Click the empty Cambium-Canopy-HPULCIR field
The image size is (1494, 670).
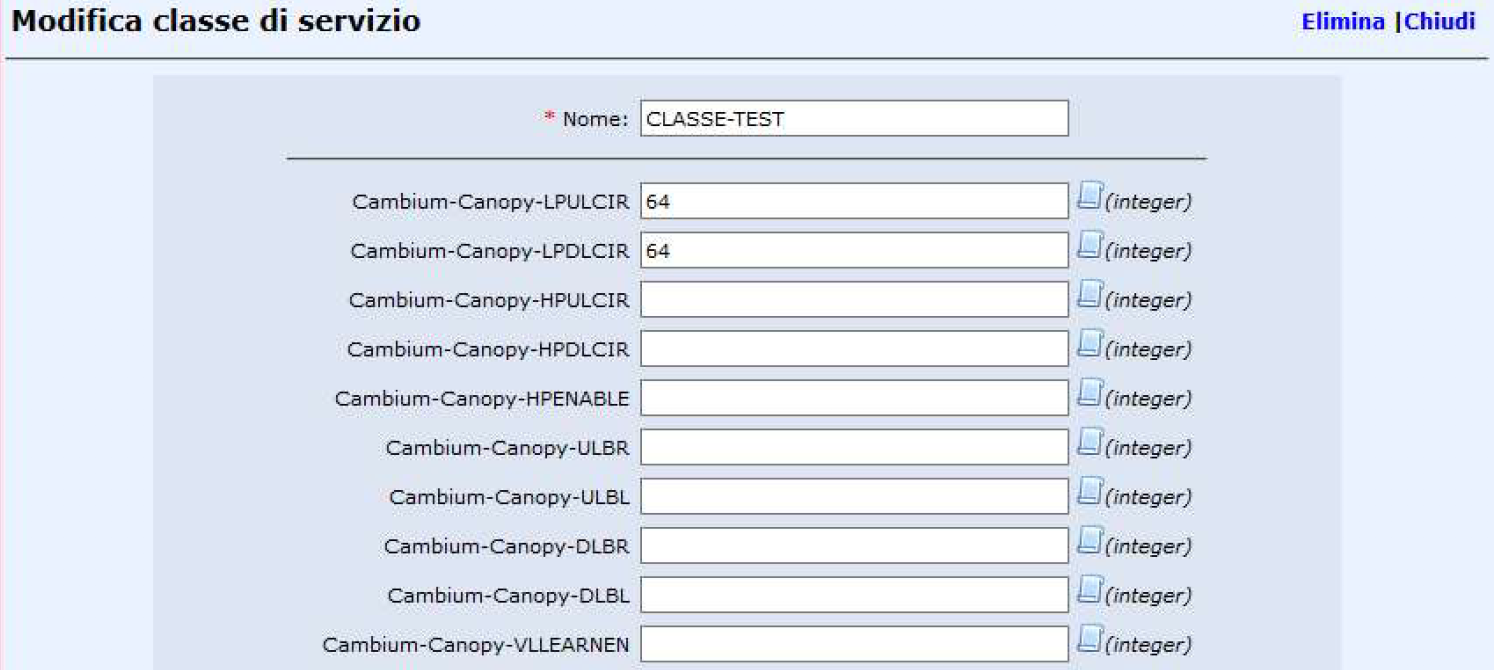854,299
